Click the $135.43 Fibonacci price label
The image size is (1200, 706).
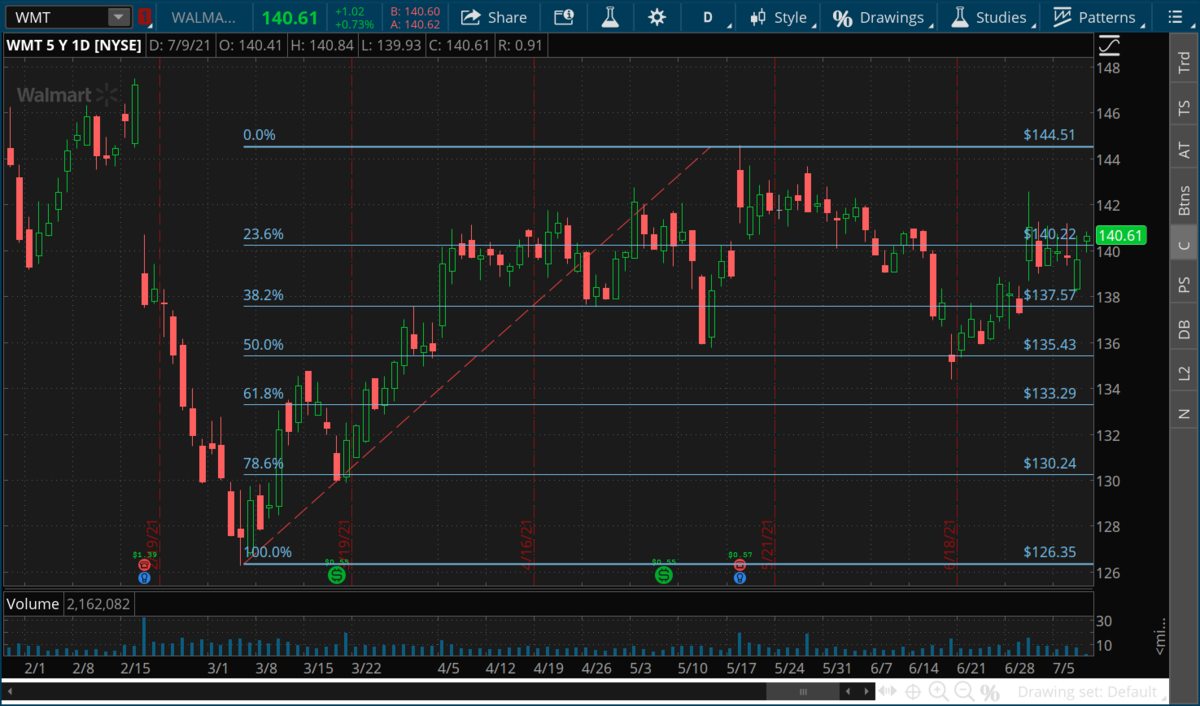coord(1050,344)
